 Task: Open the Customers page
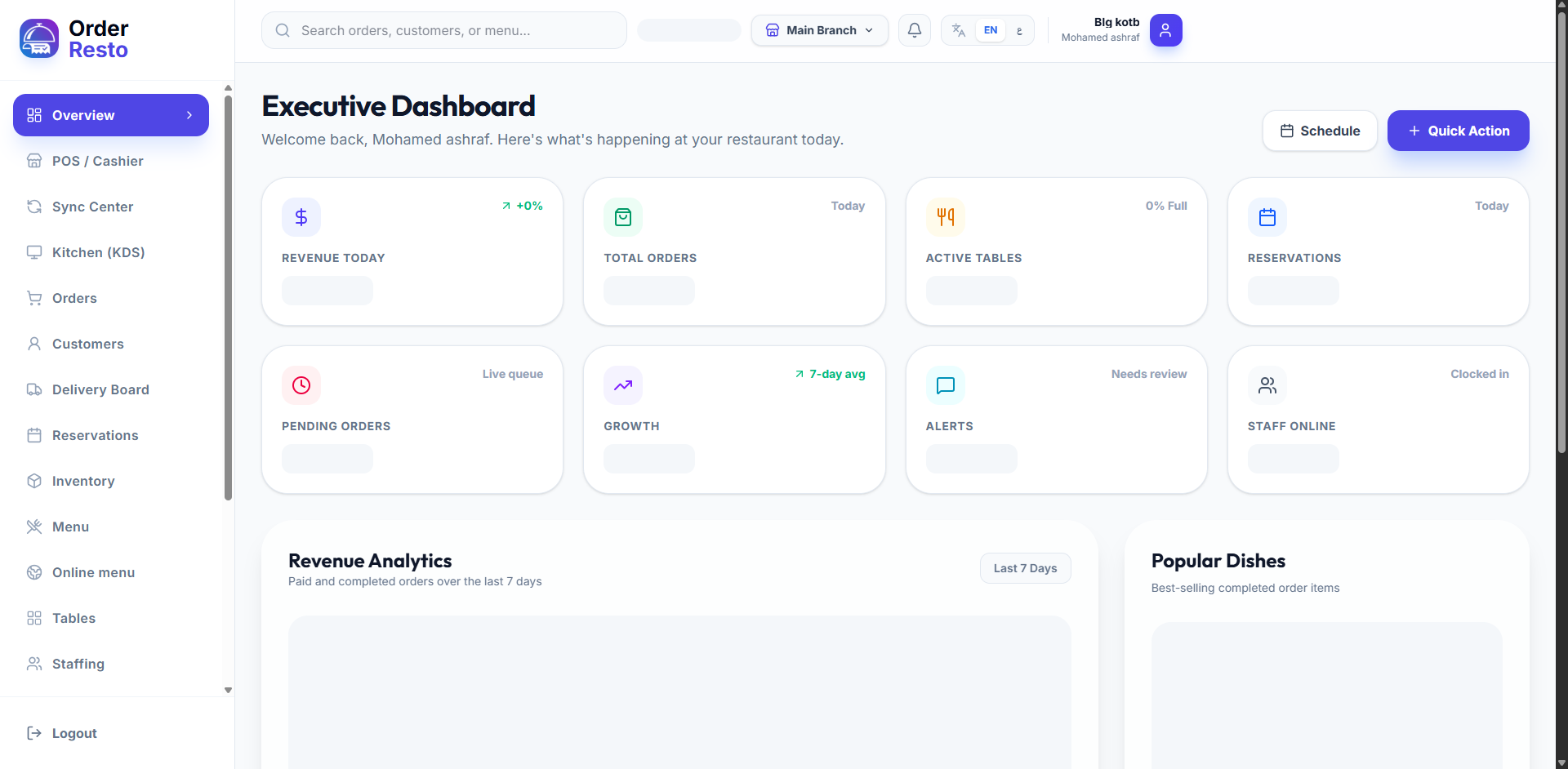pyautogui.click(x=111, y=344)
